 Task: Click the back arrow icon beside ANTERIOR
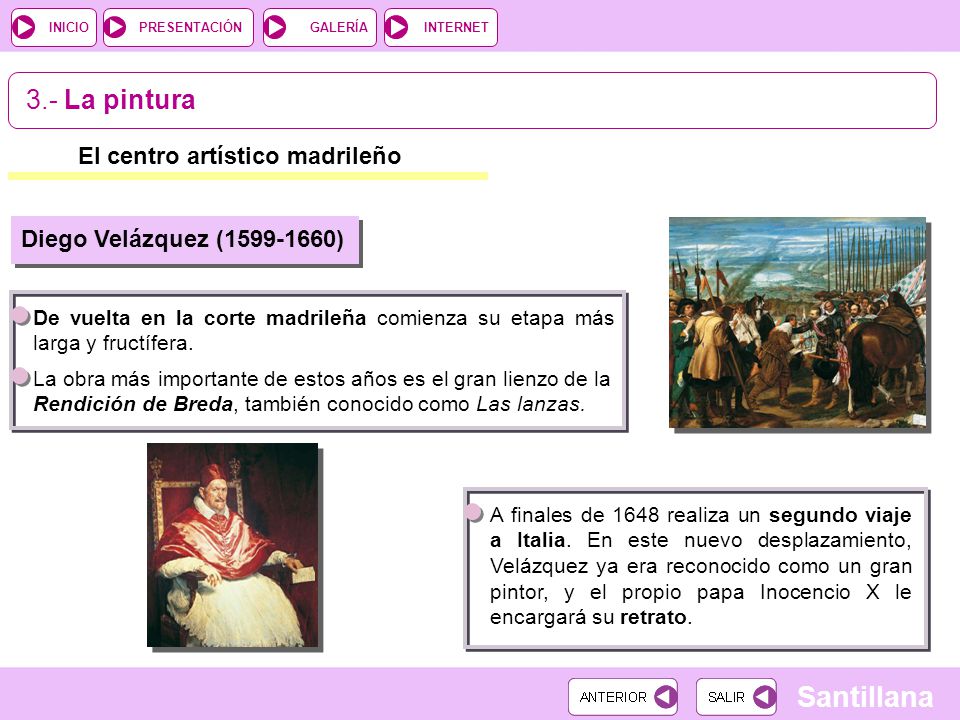coord(665,697)
